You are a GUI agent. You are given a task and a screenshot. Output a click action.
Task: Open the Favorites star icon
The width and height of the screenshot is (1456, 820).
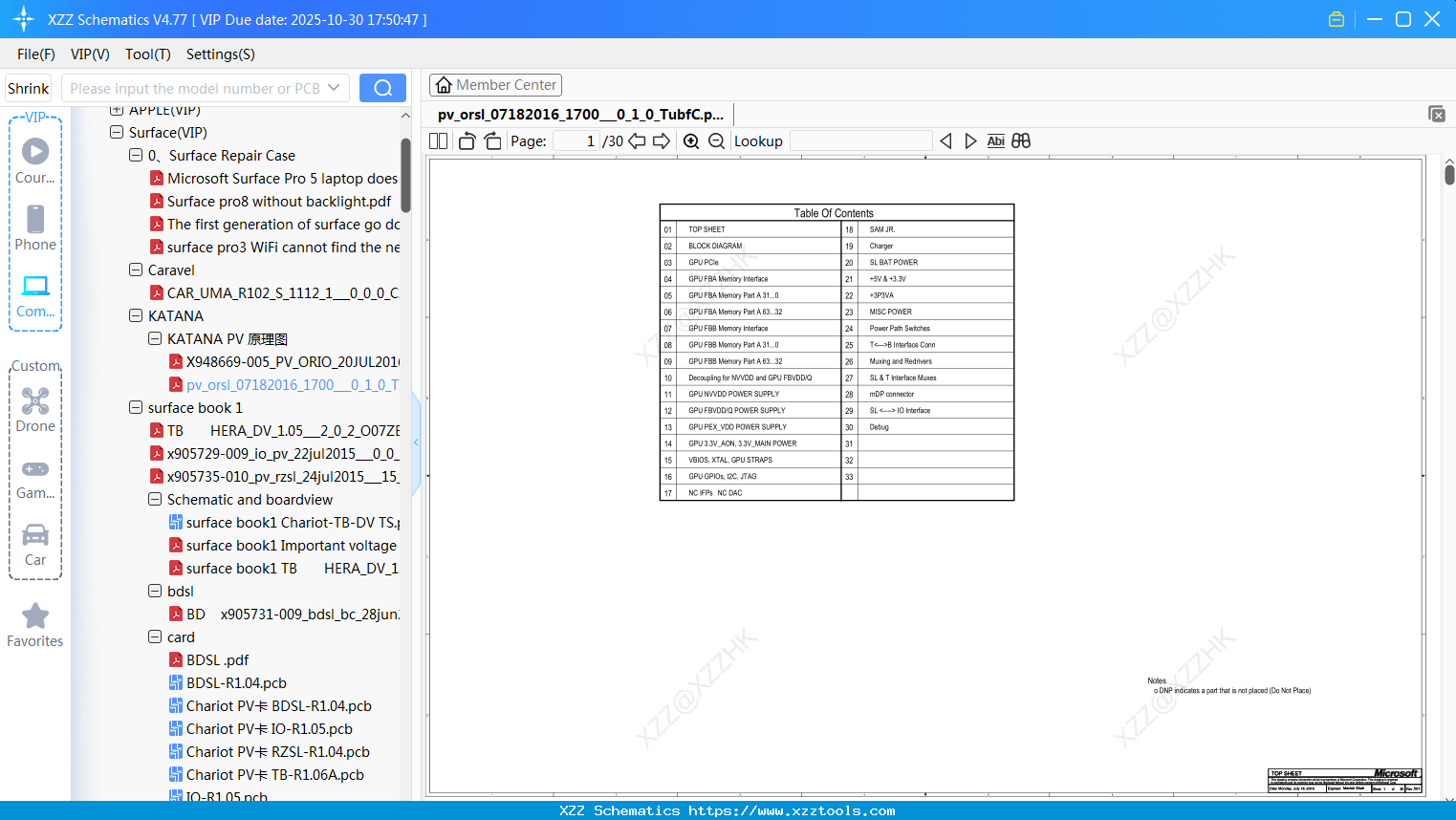(x=35, y=625)
